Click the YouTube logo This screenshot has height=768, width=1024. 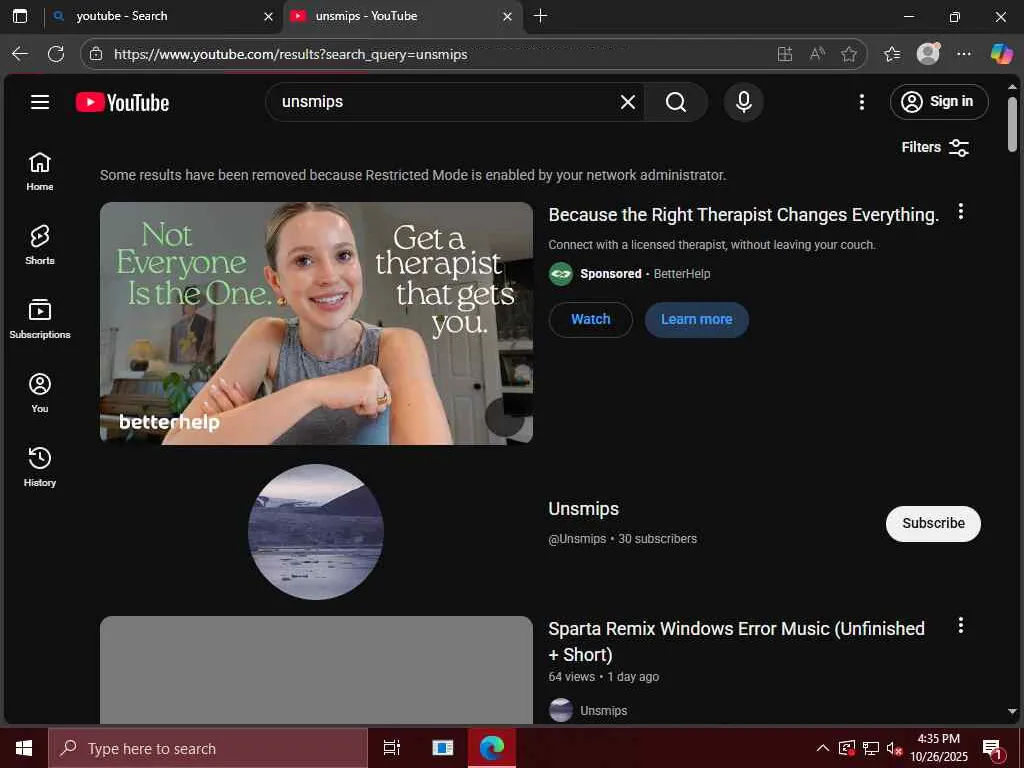click(x=122, y=103)
